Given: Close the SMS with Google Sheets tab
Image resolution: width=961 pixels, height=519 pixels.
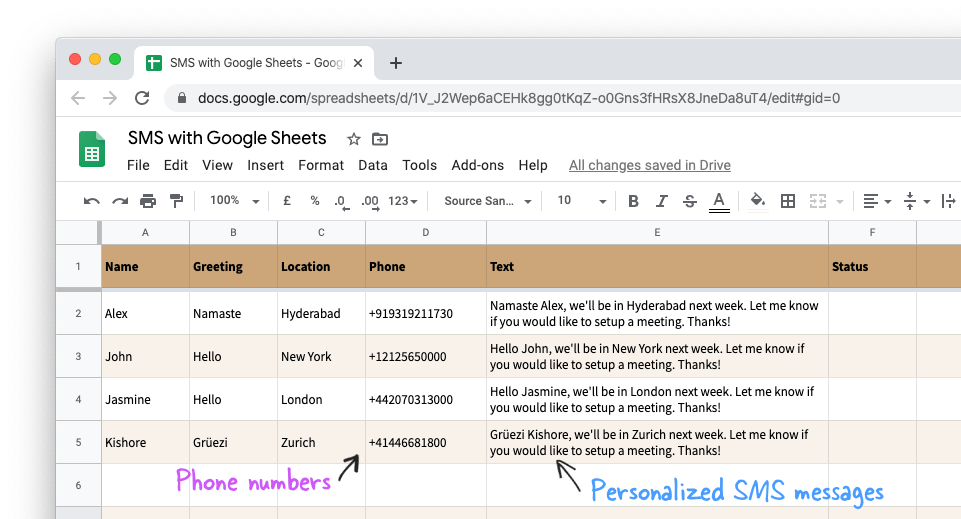Looking at the screenshot, I should coord(358,63).
